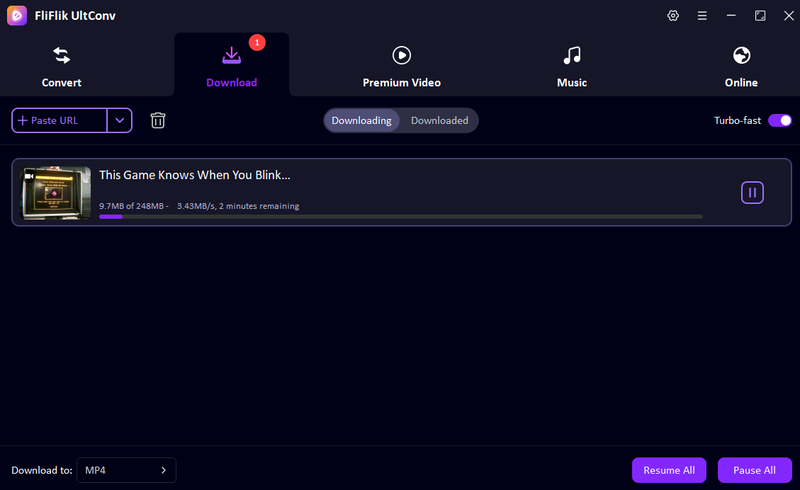Screen dimensions: 800x490
Task: Minimize the UltConv window
Action: (731, 16)
